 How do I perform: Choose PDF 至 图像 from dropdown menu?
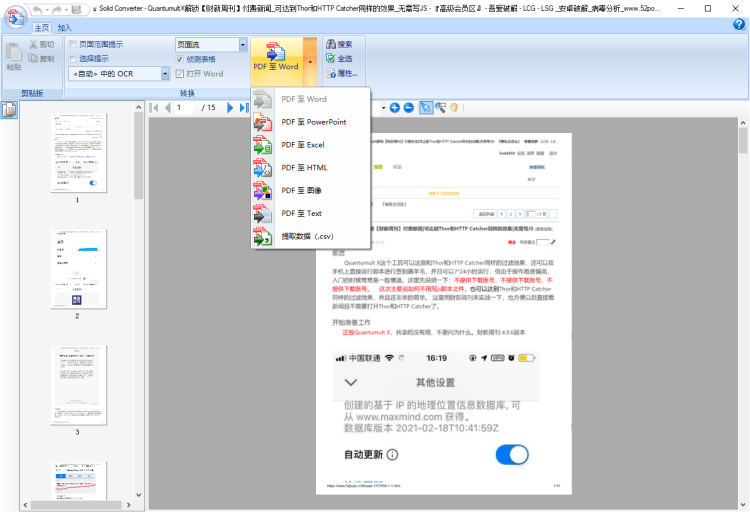(311, 190)
